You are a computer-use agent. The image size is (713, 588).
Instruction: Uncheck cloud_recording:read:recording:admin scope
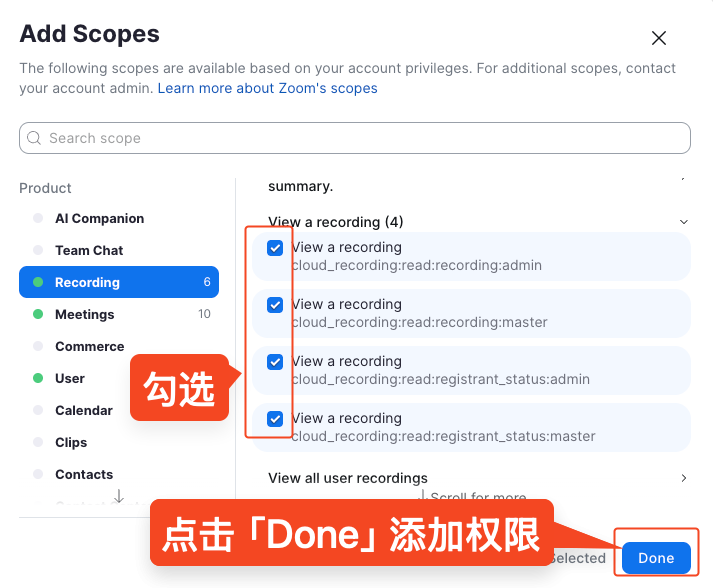(x=275, y=248)
